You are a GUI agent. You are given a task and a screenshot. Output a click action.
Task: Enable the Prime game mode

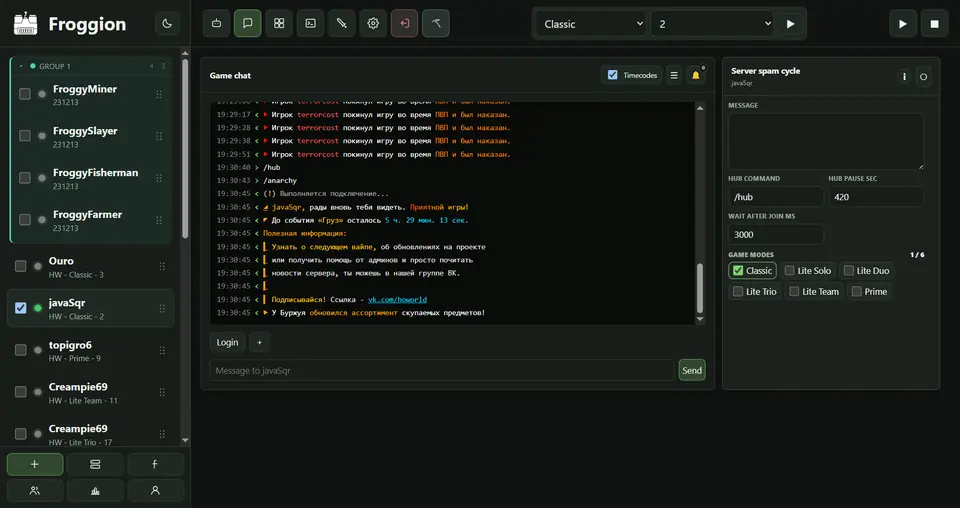pos(857,291)
